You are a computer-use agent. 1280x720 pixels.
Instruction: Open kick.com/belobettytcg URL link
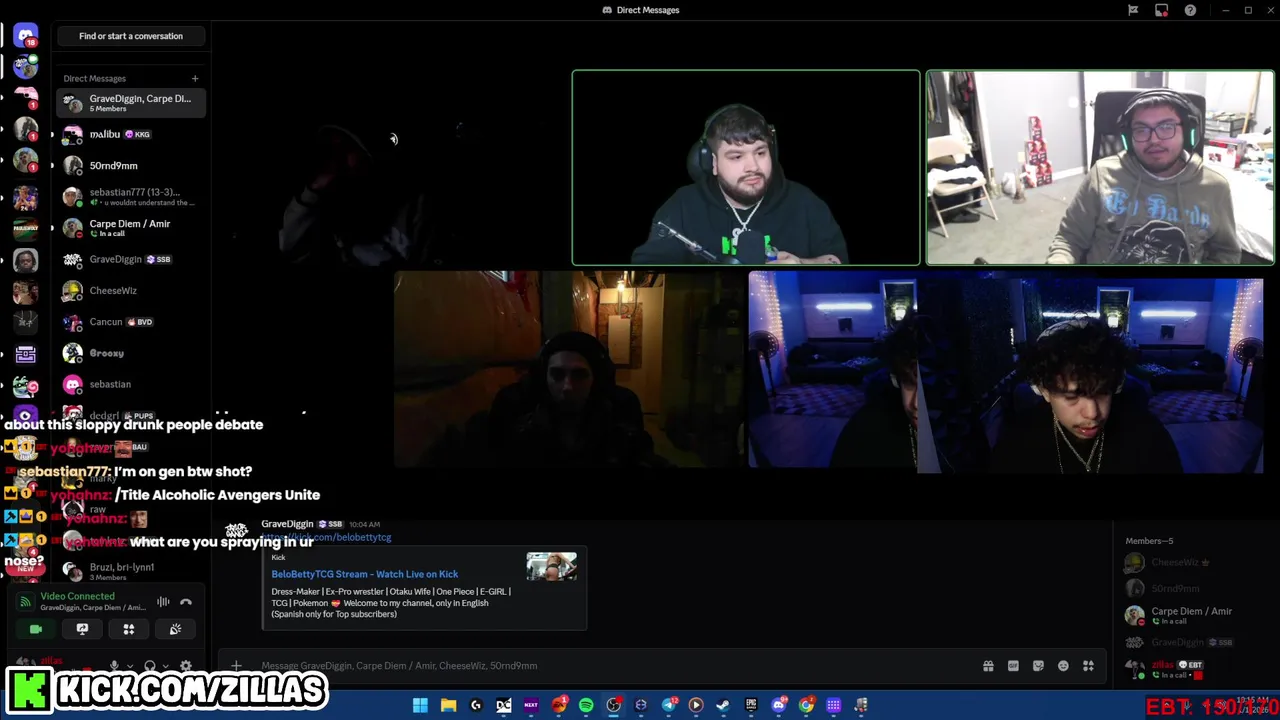tap(327, 537)
